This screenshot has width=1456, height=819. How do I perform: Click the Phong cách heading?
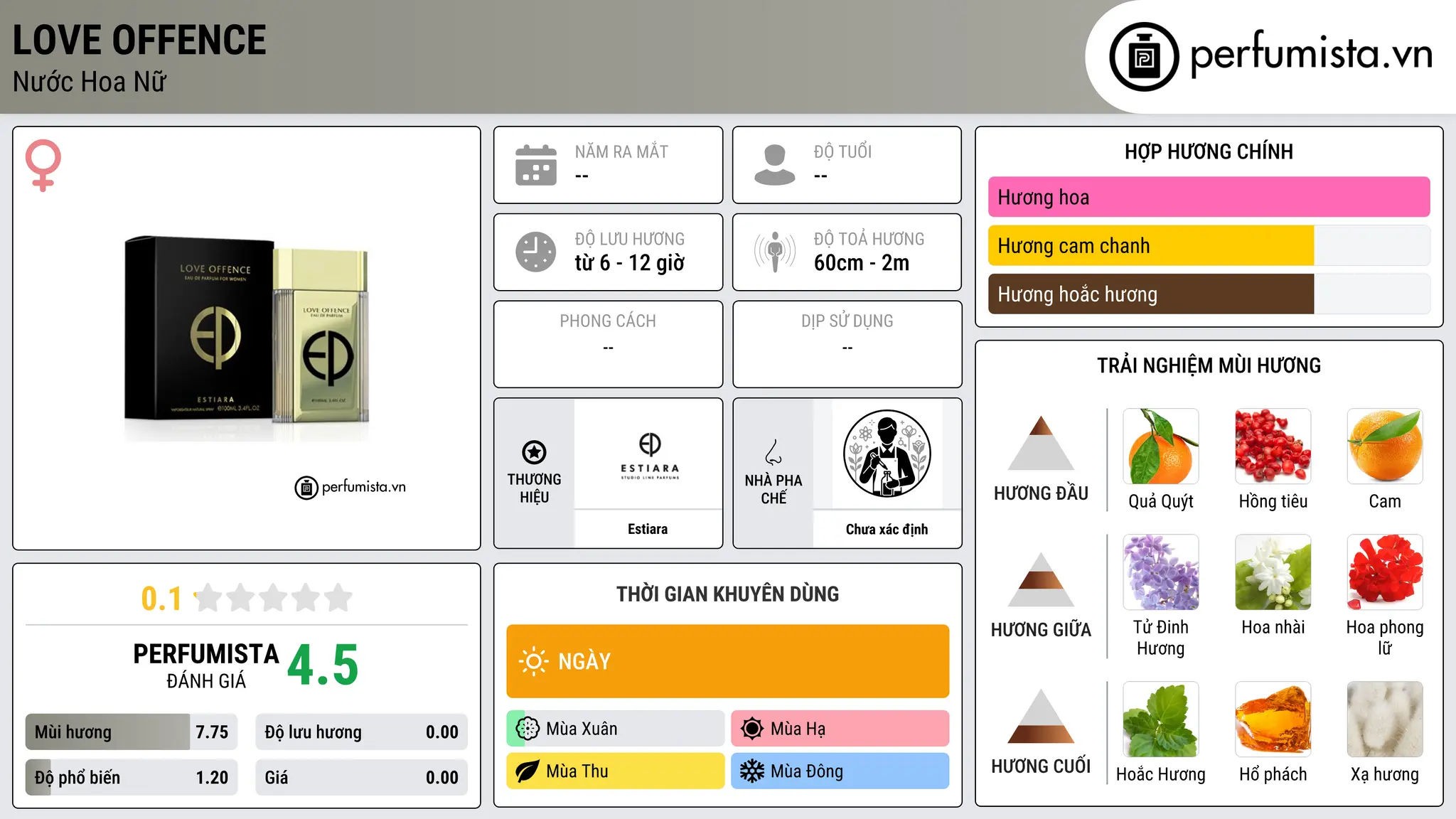tap(608, 321)
